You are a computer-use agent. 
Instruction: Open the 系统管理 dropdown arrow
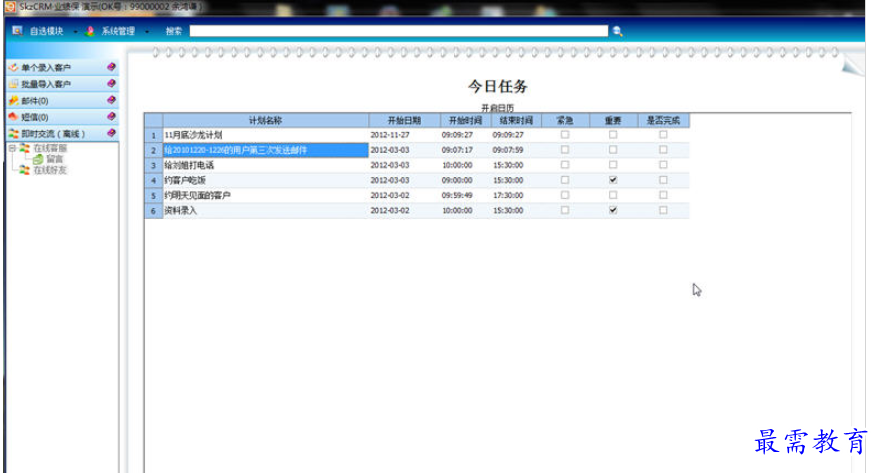(147, 32)
